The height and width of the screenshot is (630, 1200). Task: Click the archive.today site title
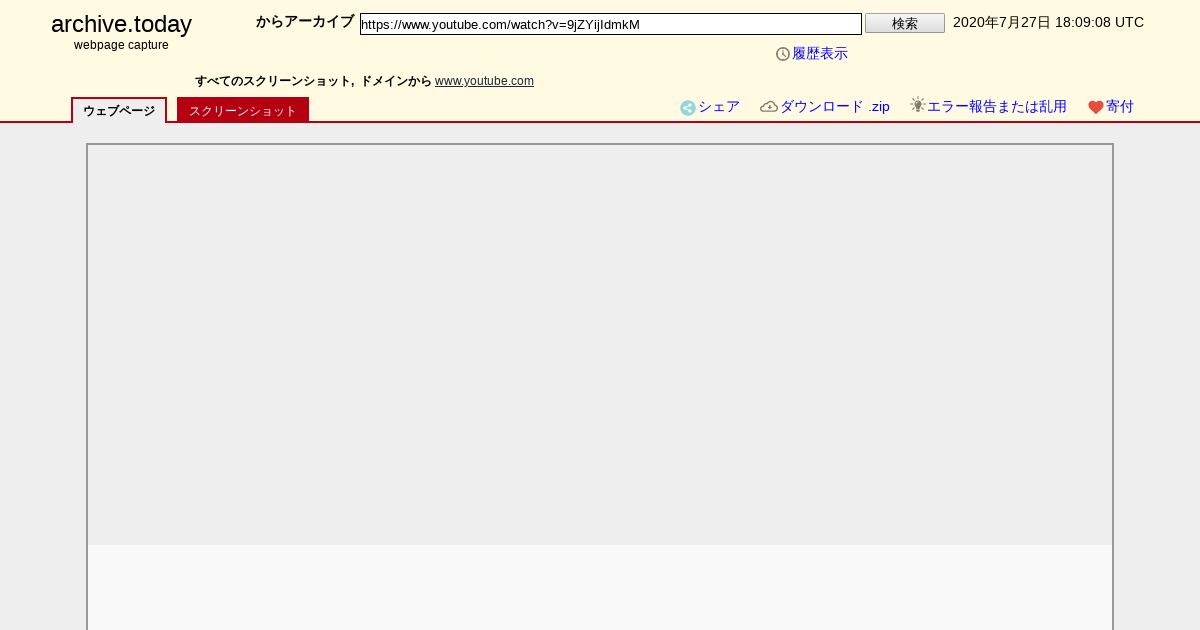pyautogui.click(x=121, y=25)
